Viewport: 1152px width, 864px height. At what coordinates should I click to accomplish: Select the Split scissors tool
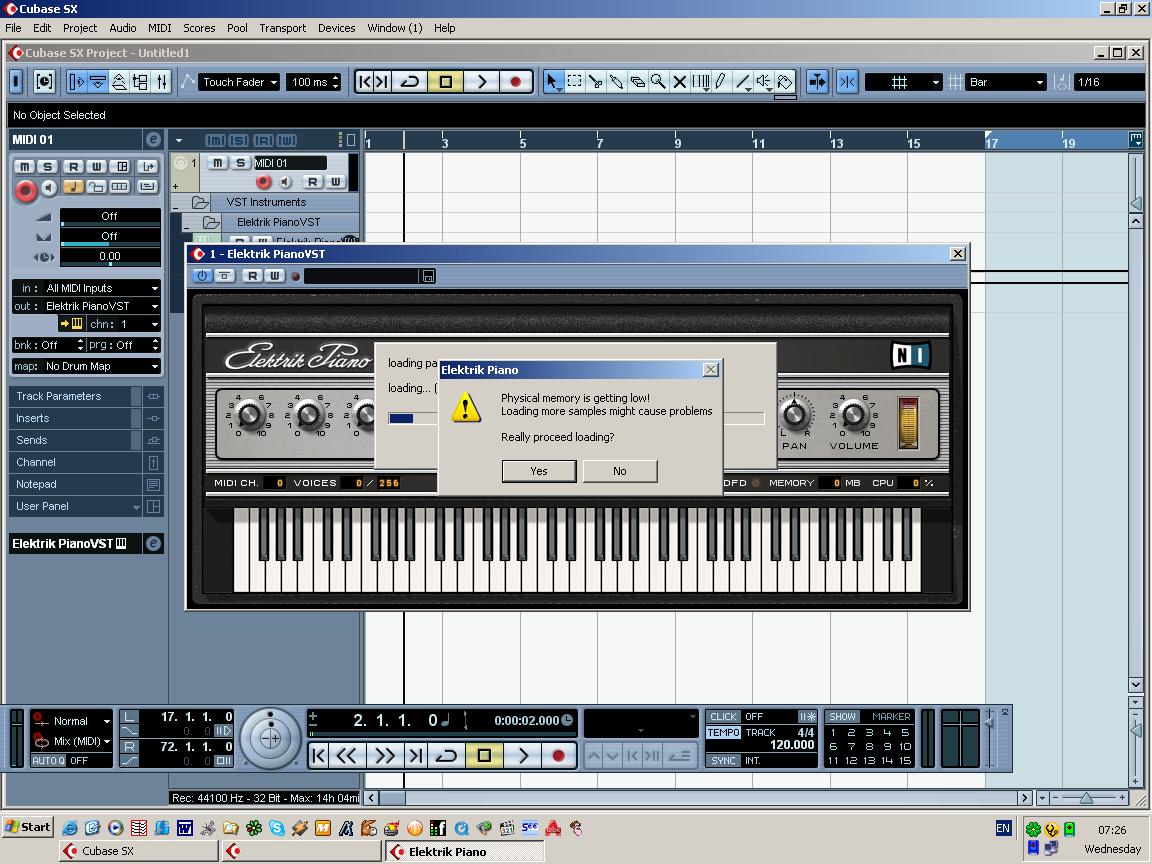(x=596, y=82)
